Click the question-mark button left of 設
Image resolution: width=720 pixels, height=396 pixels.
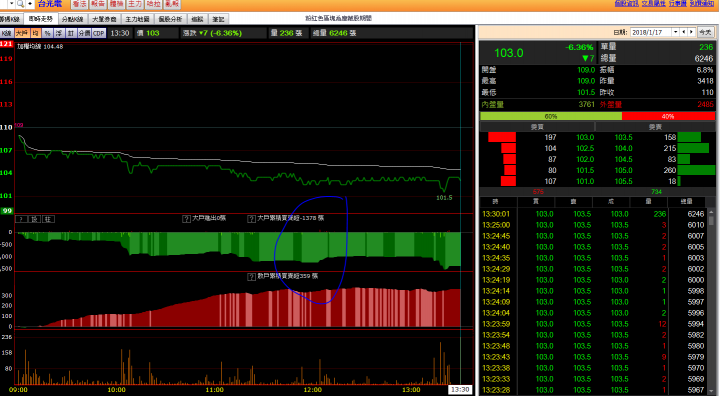click(22, 219)
